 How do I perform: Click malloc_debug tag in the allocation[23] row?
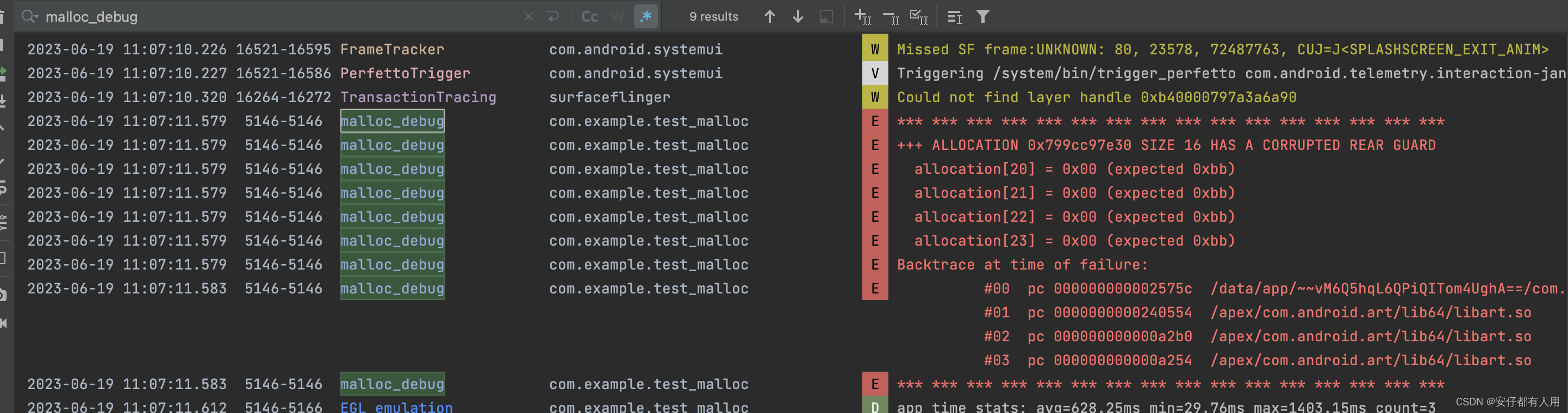click(x=392, y=240)
